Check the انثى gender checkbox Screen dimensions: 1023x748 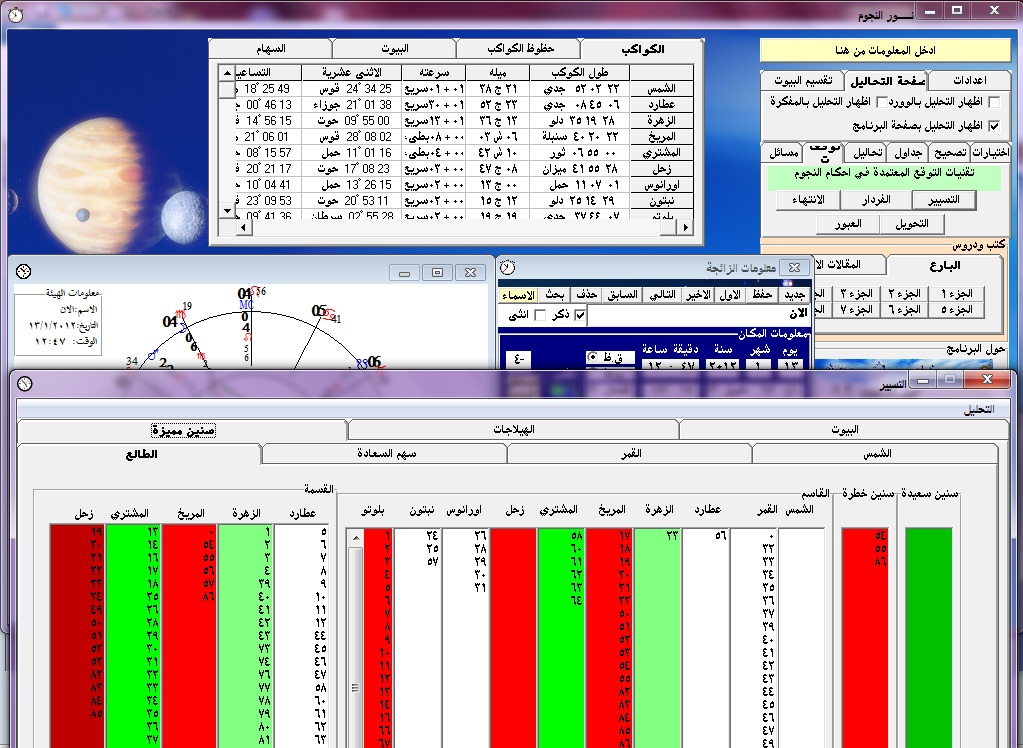coord(541,316)
